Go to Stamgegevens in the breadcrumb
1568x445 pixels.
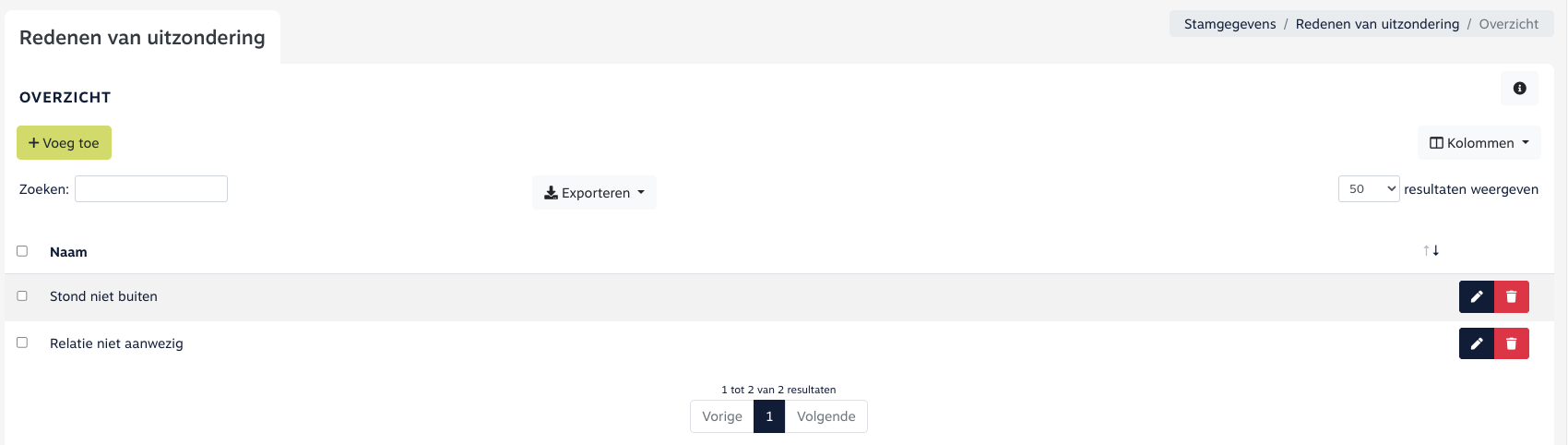[x=1229, y=24]
